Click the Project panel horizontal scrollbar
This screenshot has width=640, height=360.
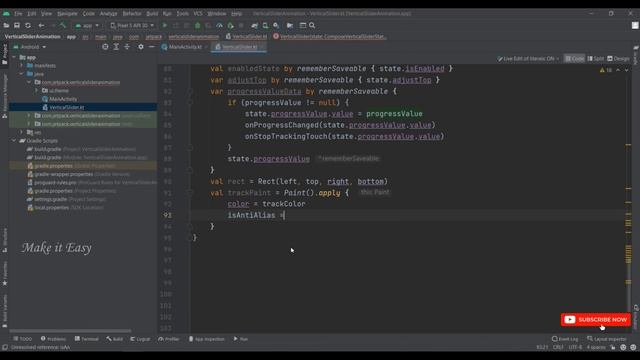(x=70, y=331)
